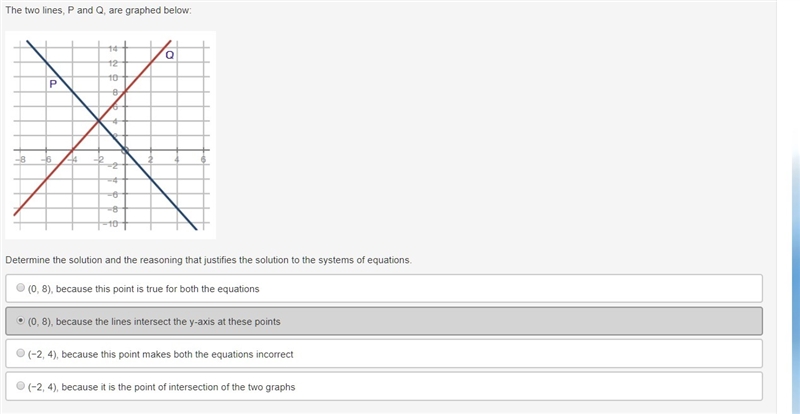
Task: Click the graph origin at 0
Action: (x=126, y=150)
